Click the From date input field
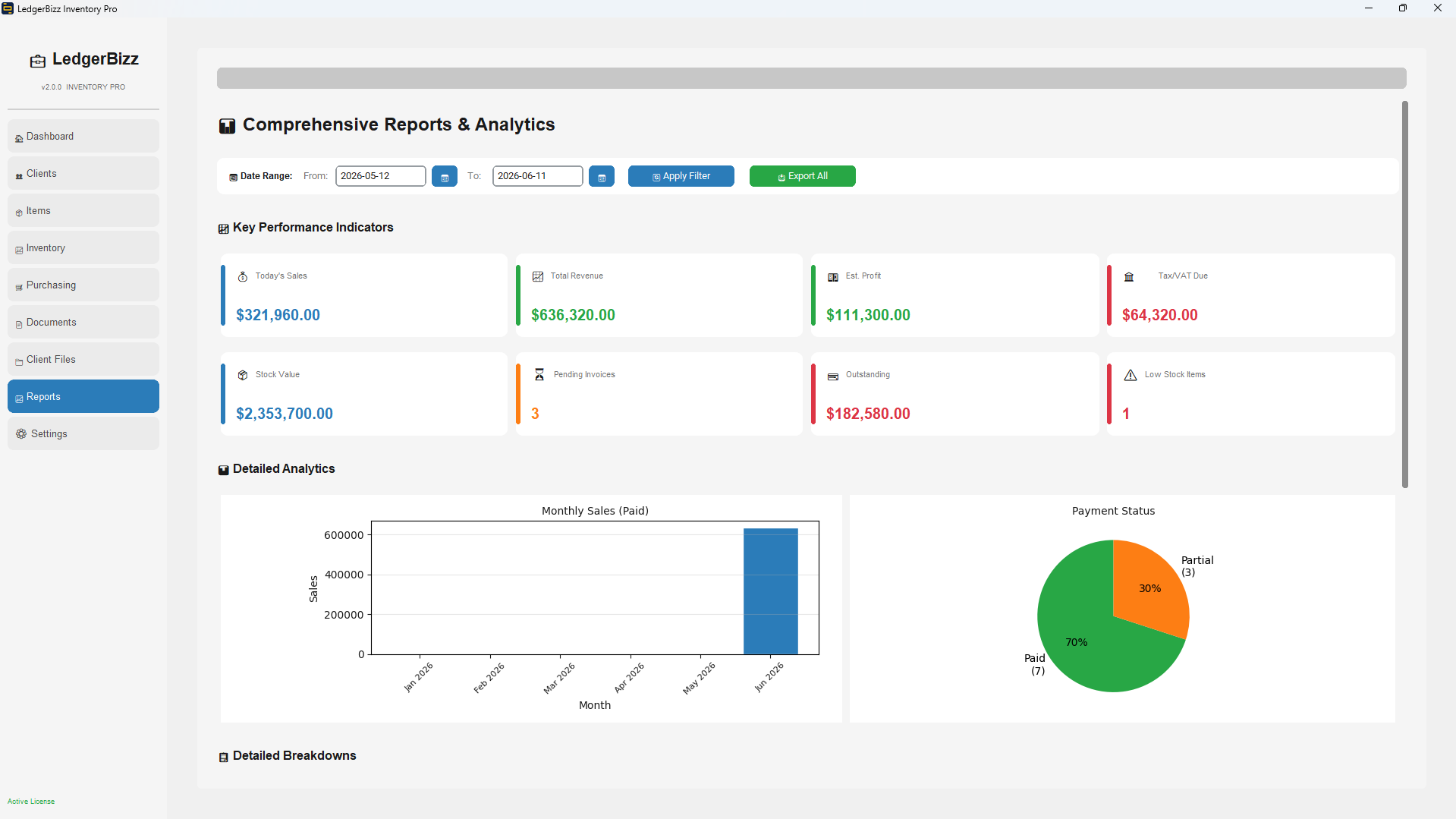Viewport: 1456px width, 819px height. pyautogui.click(x=381, y=176)
